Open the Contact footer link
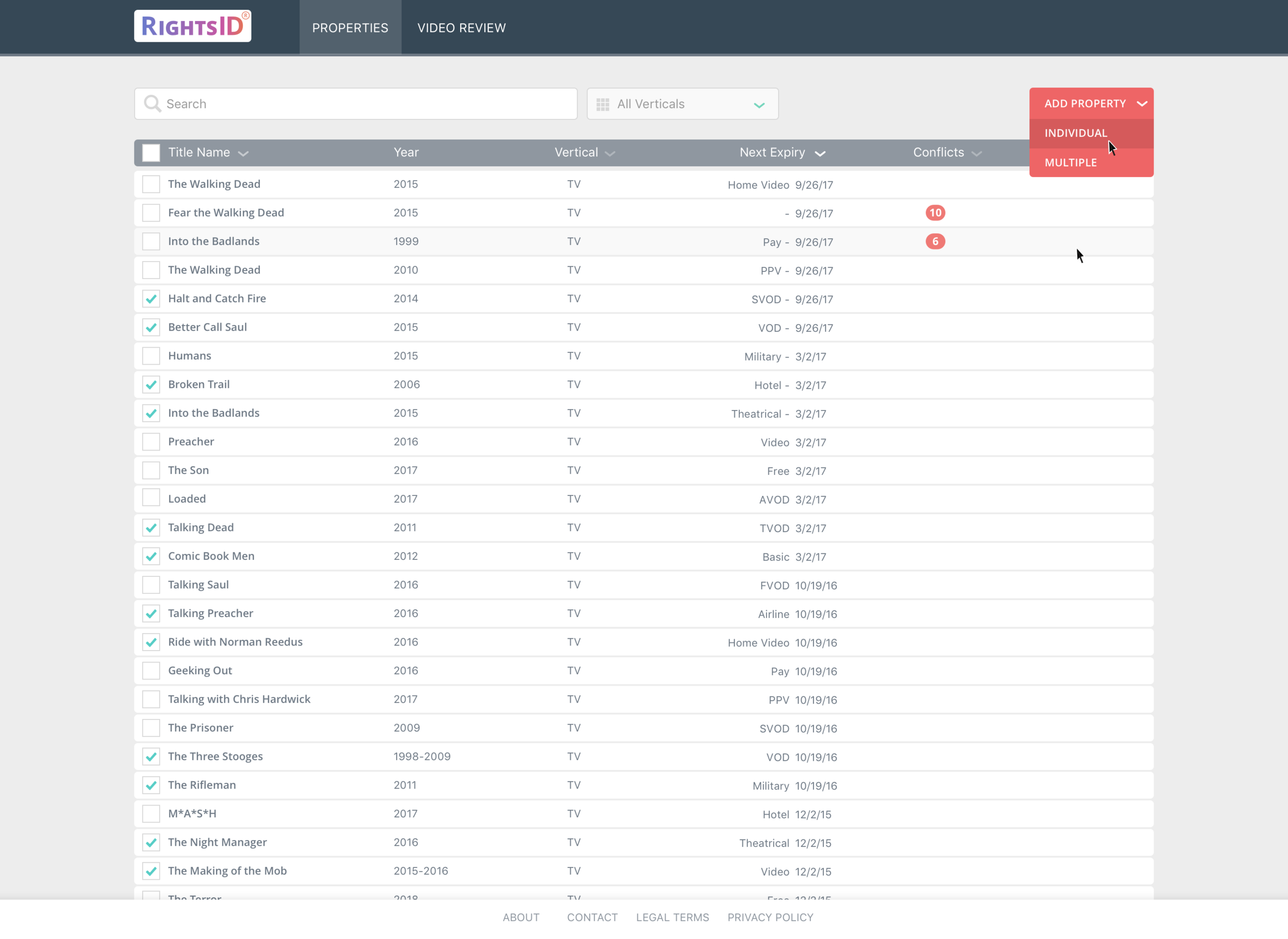Screen dimensions: 1288x939 pos(591,917)
